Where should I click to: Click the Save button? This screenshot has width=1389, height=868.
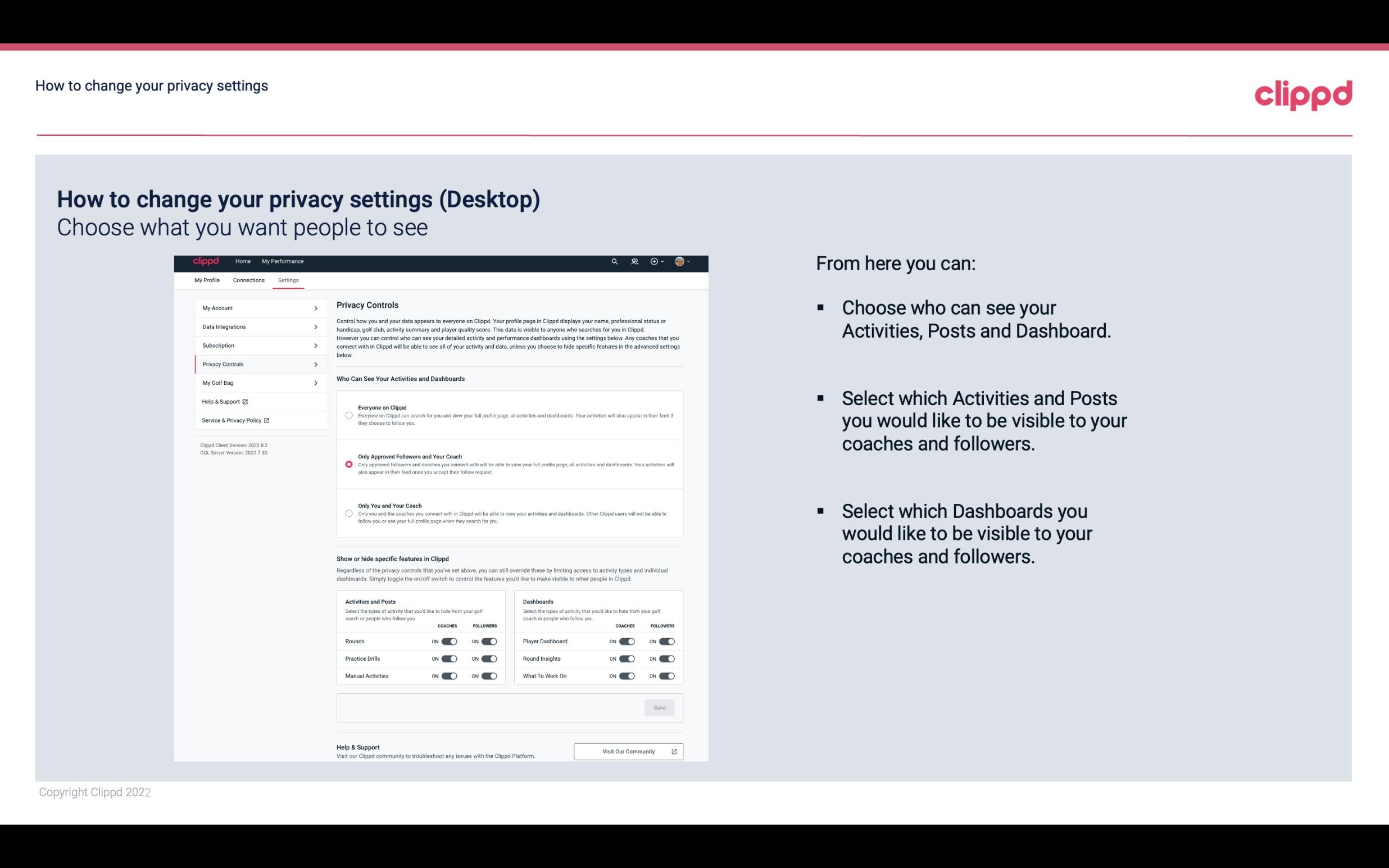tap(660, 708)
